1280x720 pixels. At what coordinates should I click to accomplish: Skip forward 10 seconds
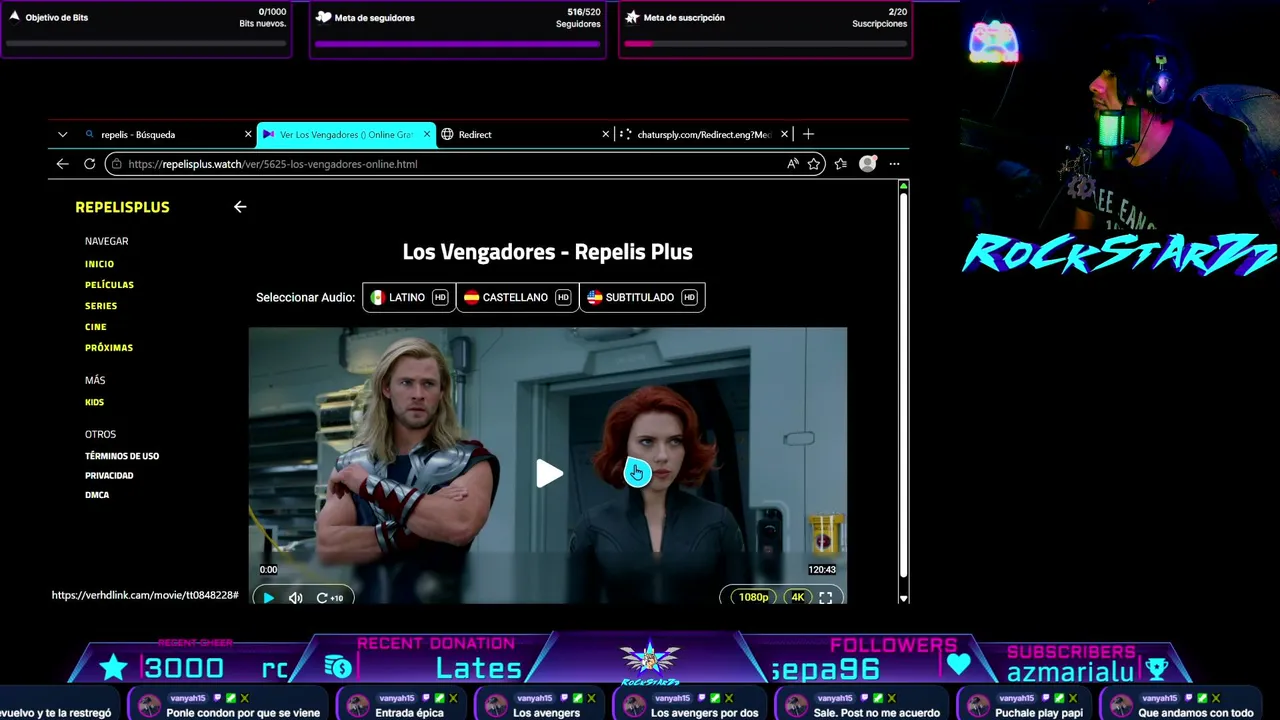pyautogui.click(x=329, y=598)
